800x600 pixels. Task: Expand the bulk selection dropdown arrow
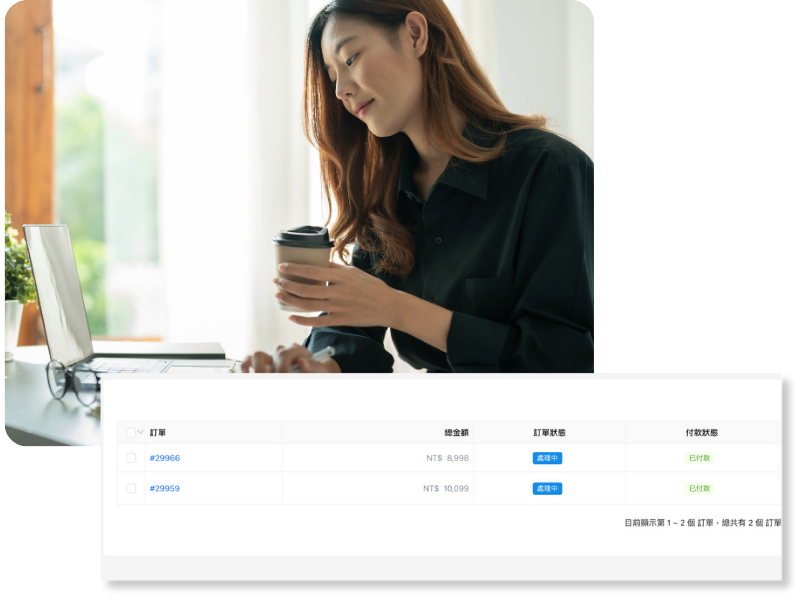(140, 432)
